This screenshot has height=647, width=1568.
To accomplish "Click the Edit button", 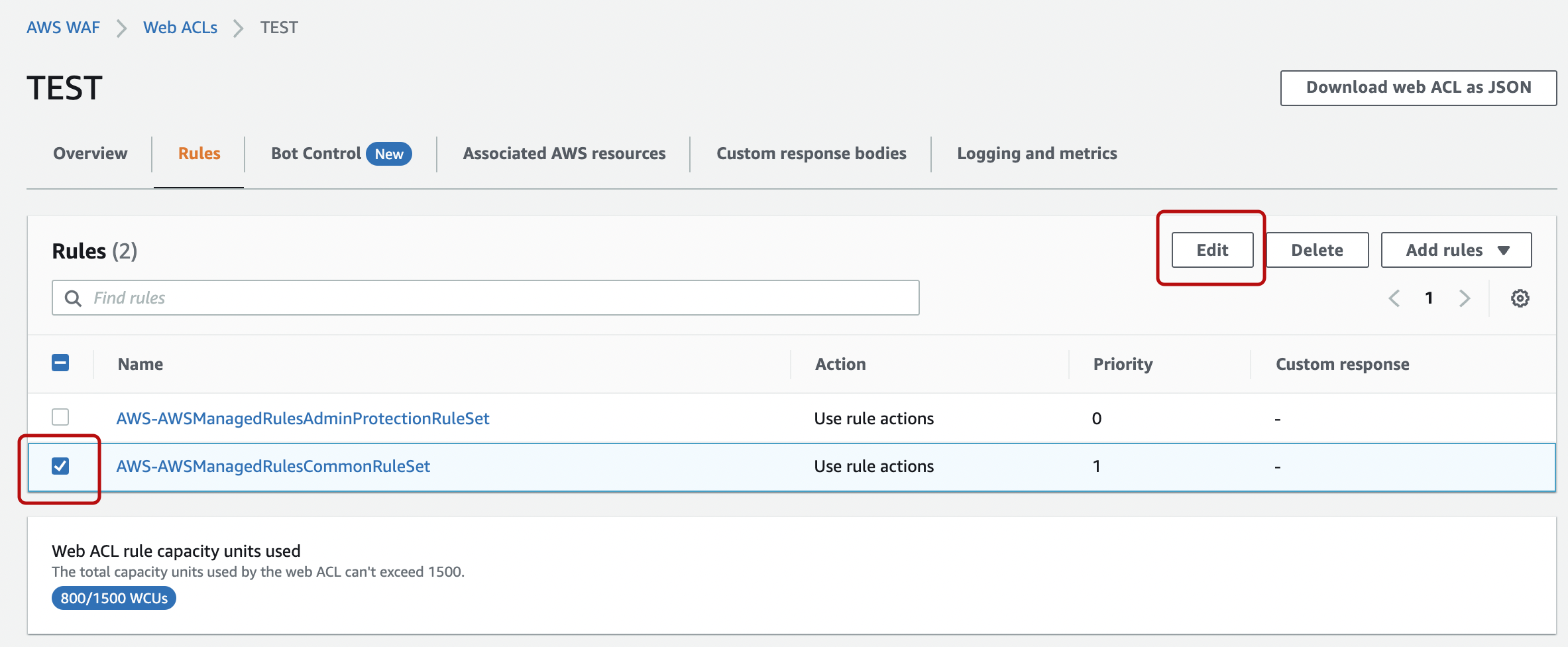I will 1212,250.
